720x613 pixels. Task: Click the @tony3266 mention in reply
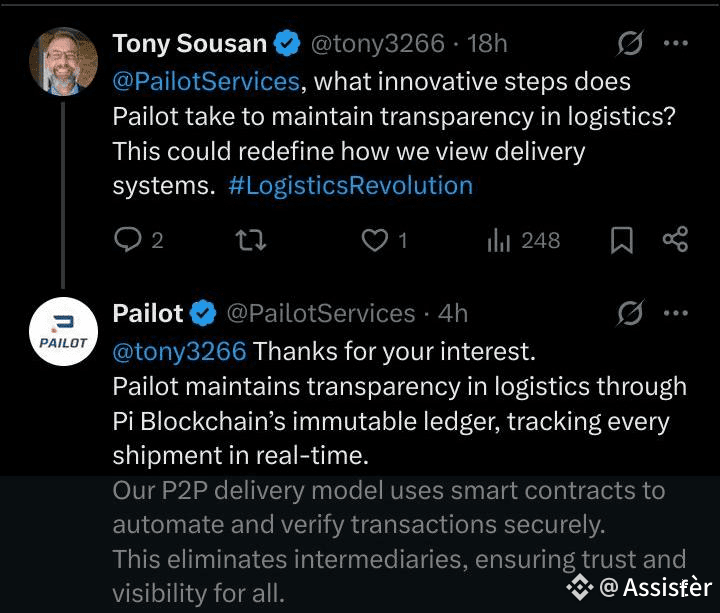(x=179, y=351)
